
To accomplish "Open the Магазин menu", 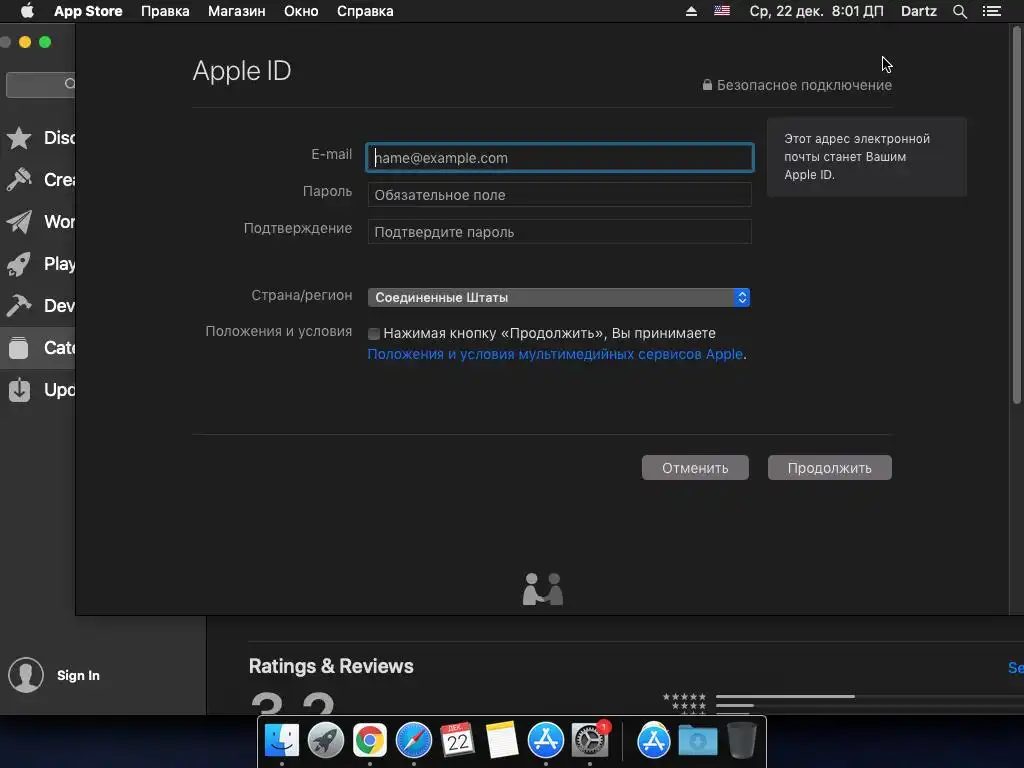I will coord(236,11).
